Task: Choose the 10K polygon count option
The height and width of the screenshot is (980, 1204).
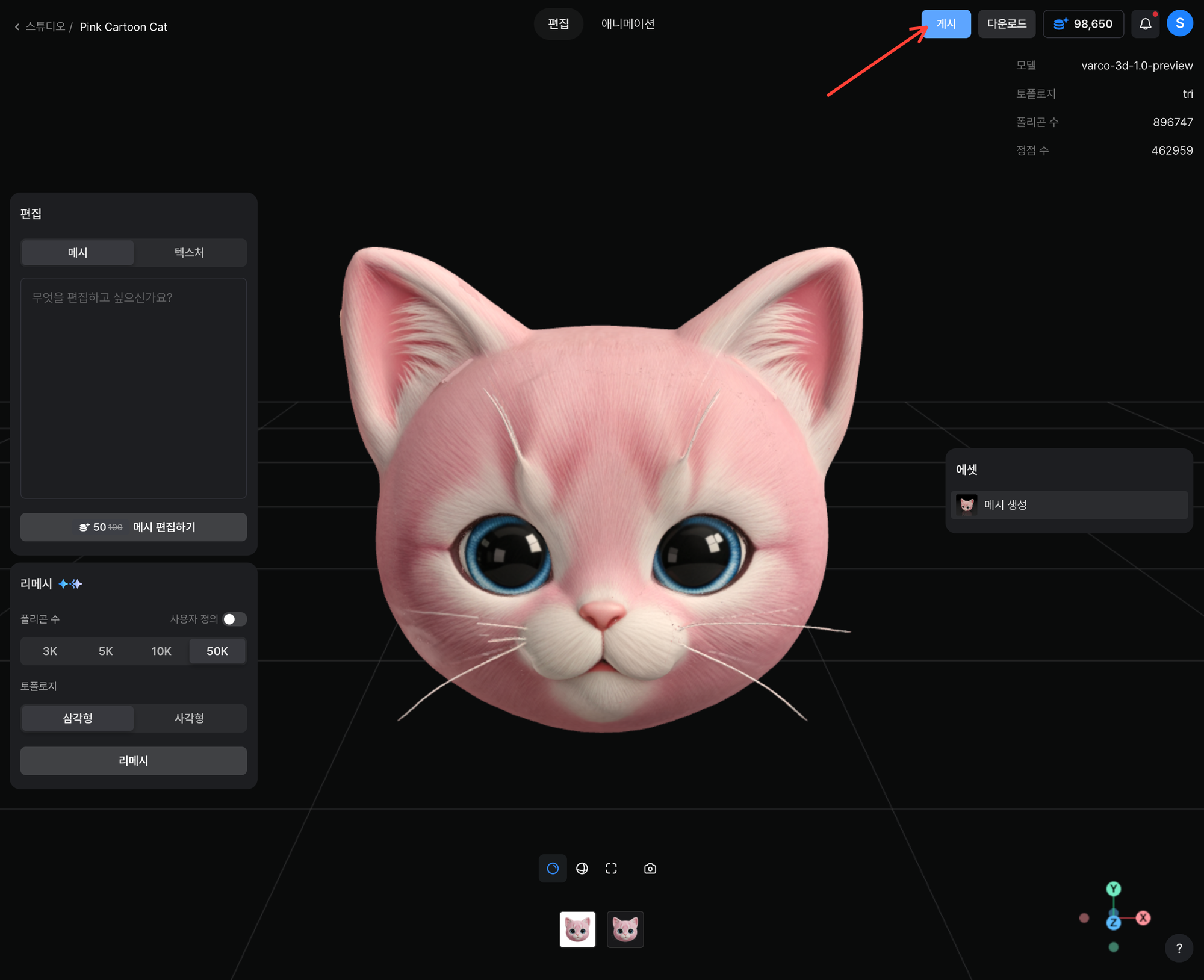Action: [x=161, y=651]
